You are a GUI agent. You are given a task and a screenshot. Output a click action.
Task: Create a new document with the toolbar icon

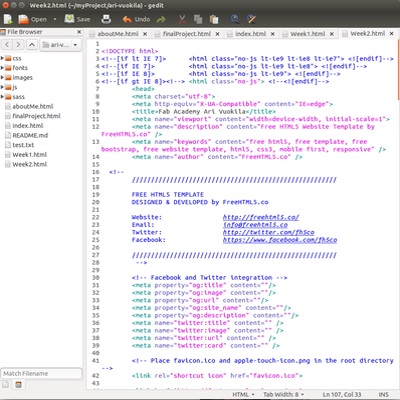point(8,19)
